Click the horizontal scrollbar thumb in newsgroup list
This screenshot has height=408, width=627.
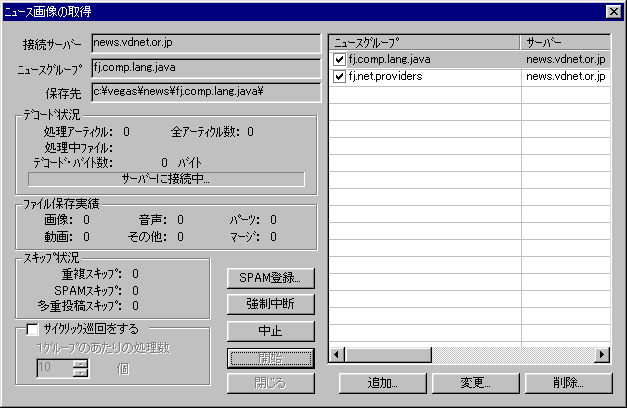388,355
